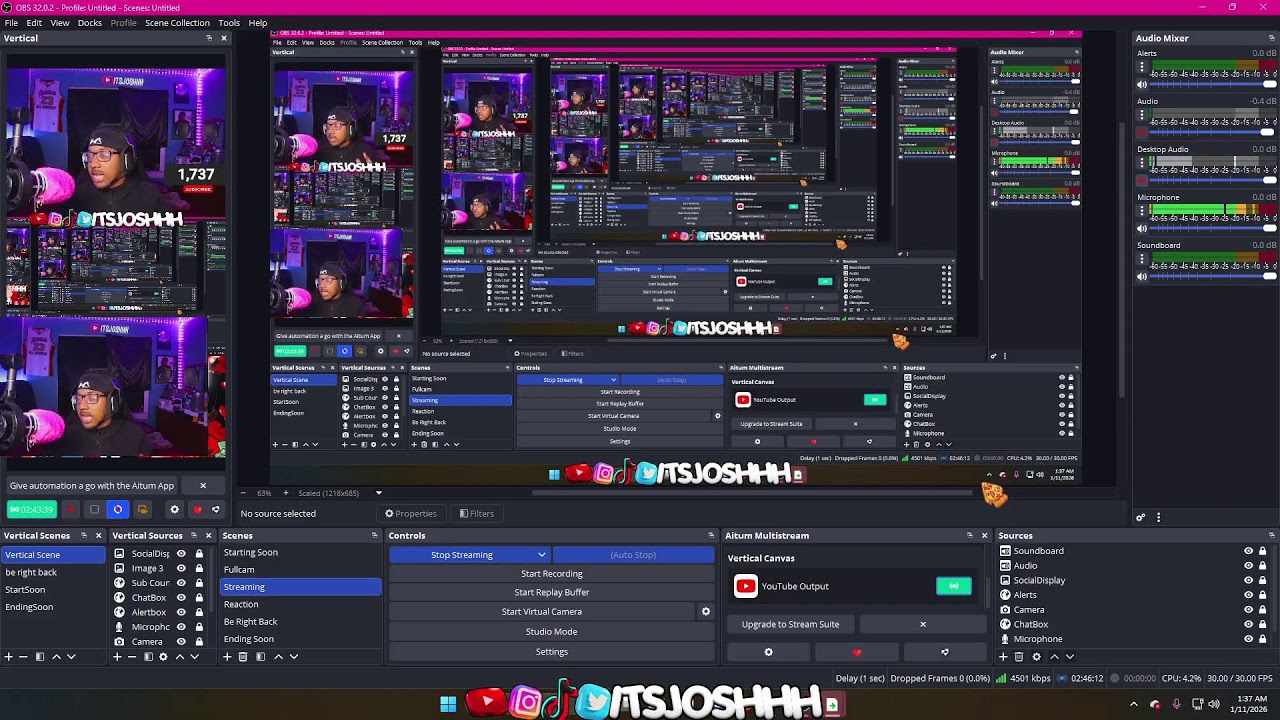This screenshot has height=720, width=1280.
Task: Click the red heart icon in Vertical dock
Action: [197, 509]
